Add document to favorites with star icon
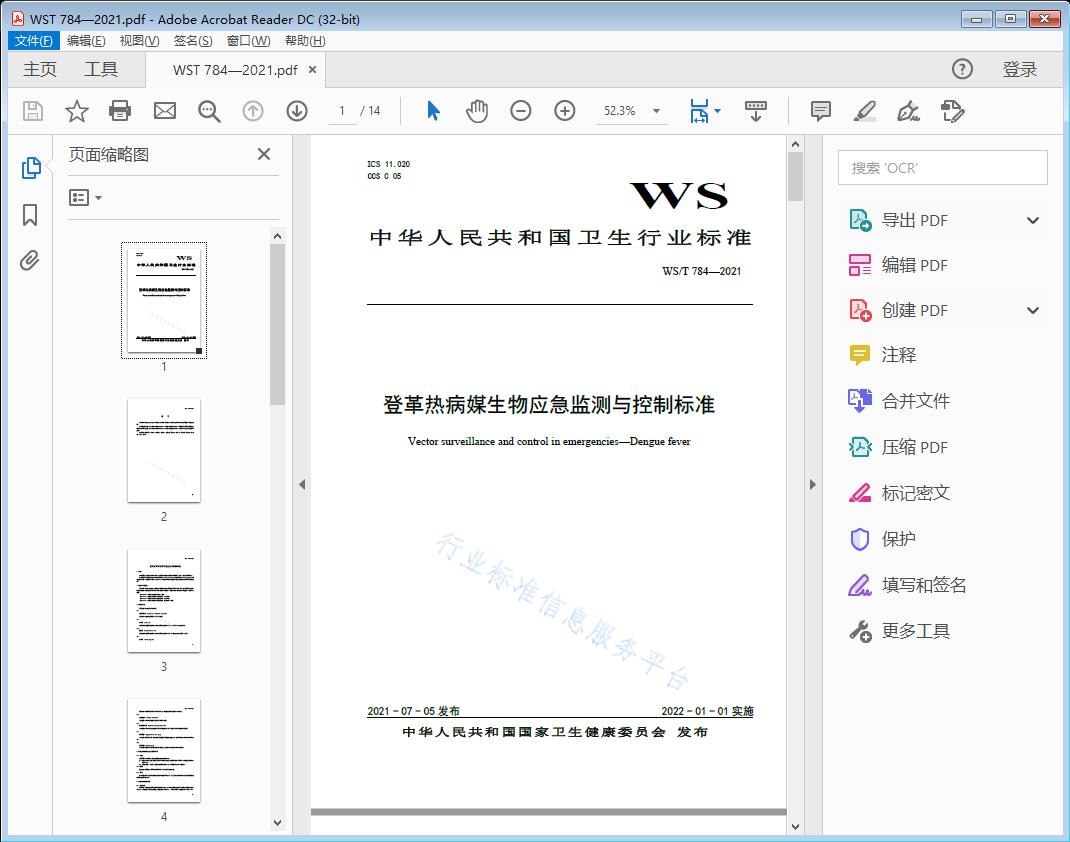 pos(76,111)
